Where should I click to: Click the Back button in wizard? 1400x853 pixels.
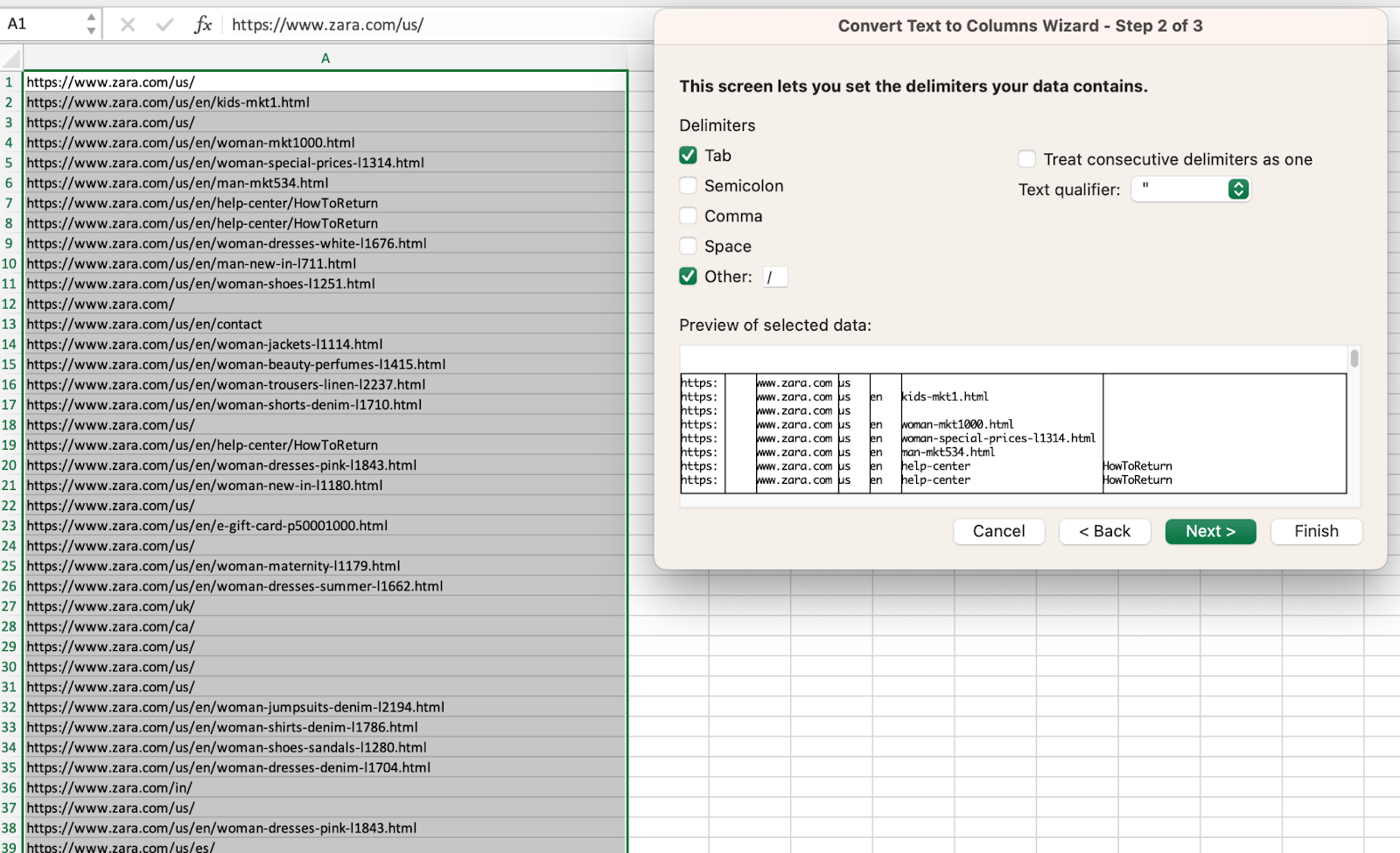coord(1104,531)
